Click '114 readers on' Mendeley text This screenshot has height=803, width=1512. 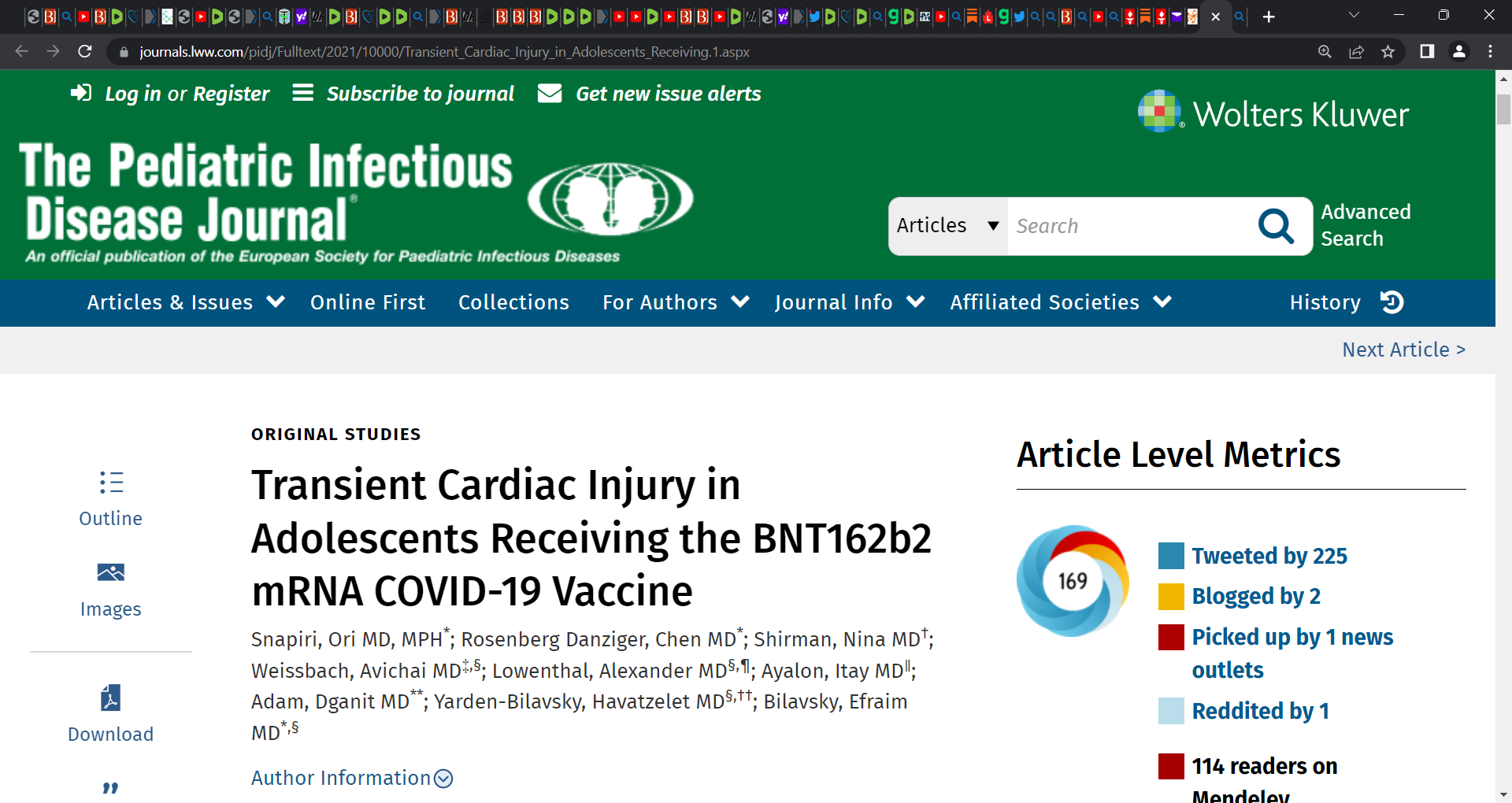click(1264, 766)
